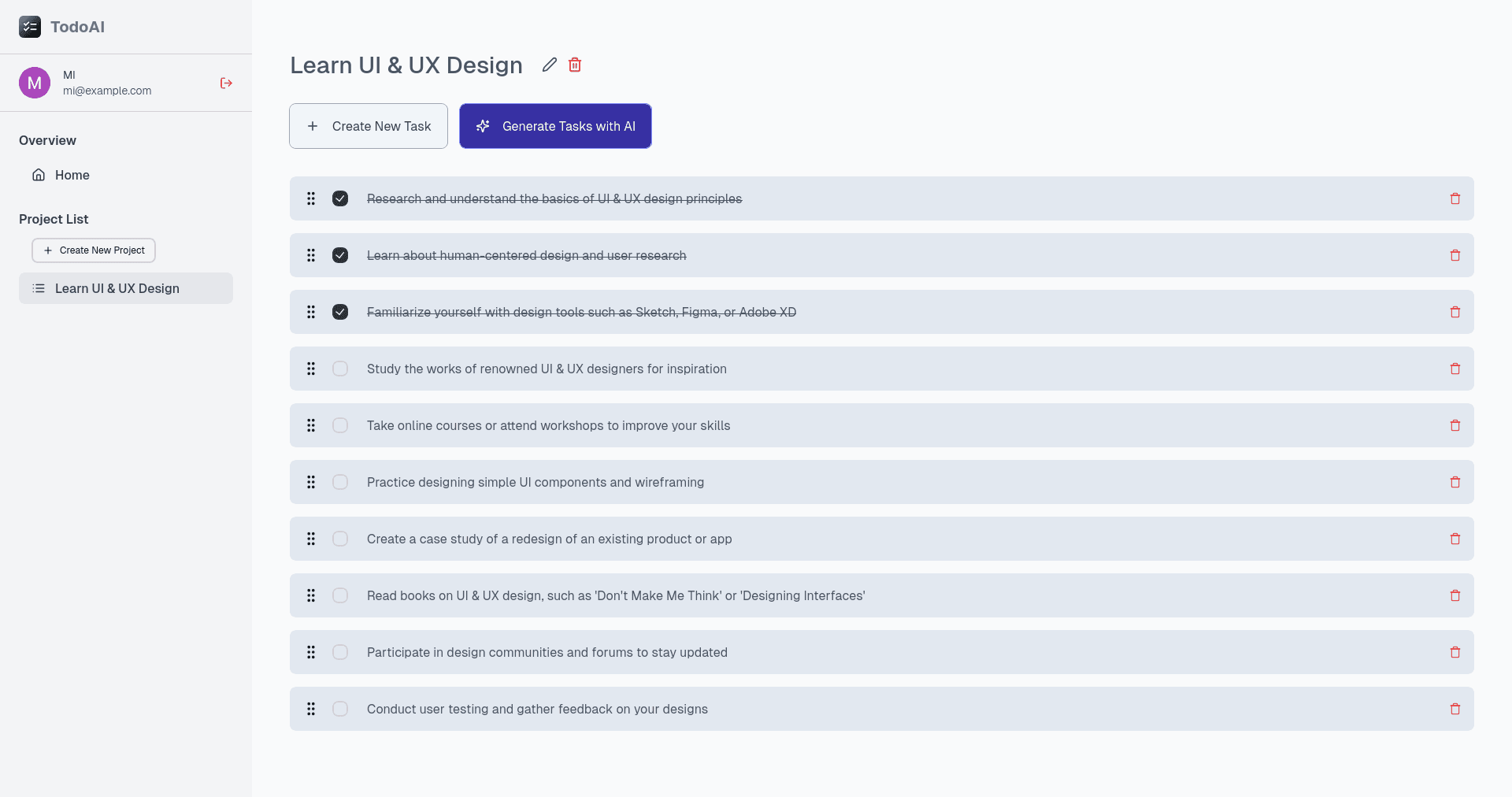Check off 'Create a case study' task
The width and height of the screenshot is (1512, 797).
pos(340,539)
